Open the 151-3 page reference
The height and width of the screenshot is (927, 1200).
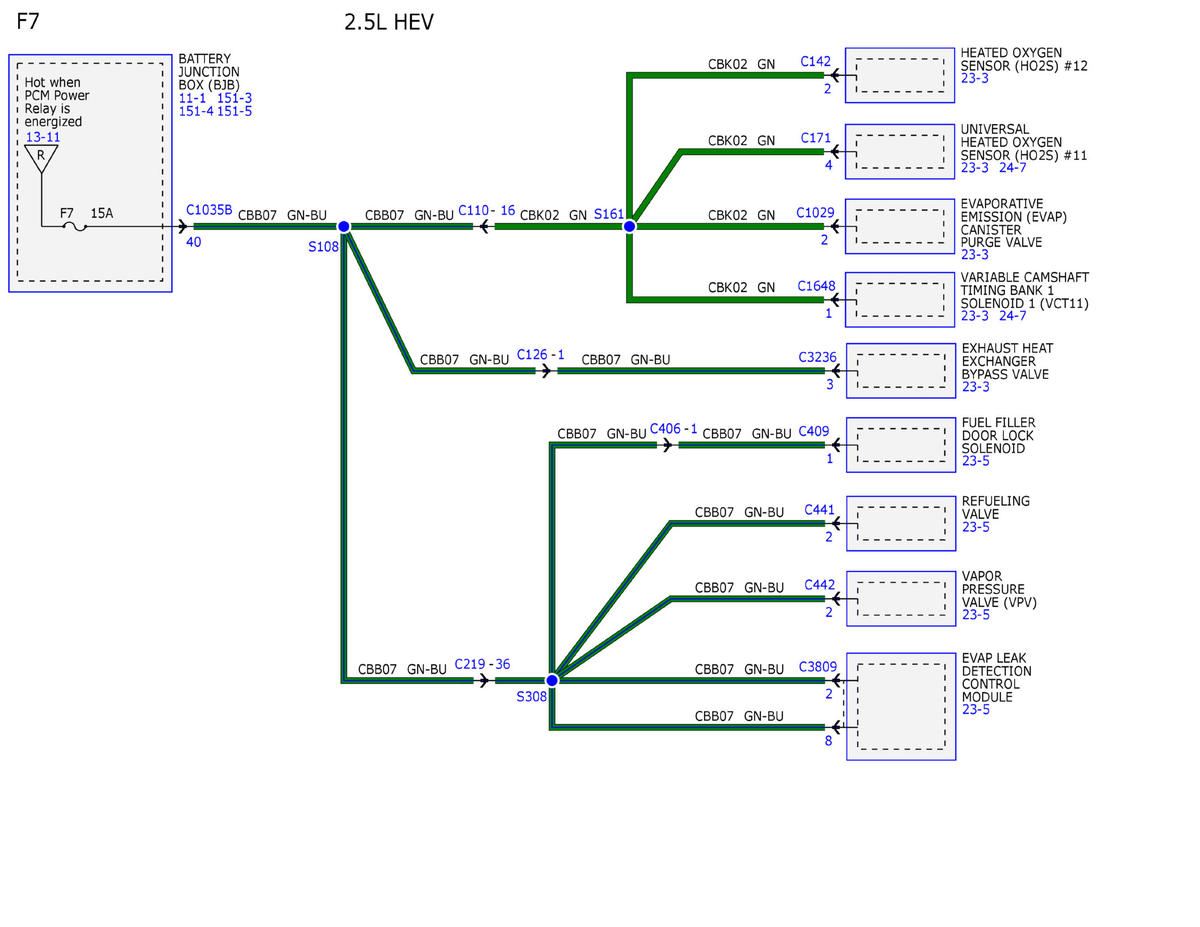pyautogui.click(x=234, y=98)
